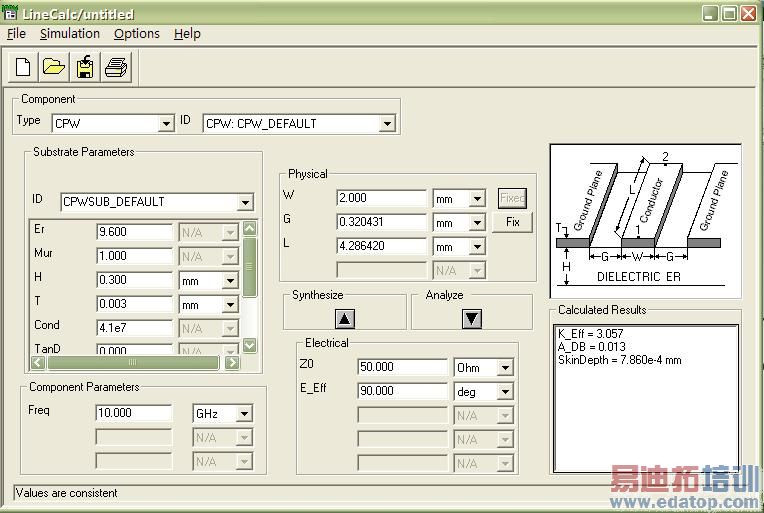764x513 pixels.
Task: Open the Options menu
Action: (136, 33)
